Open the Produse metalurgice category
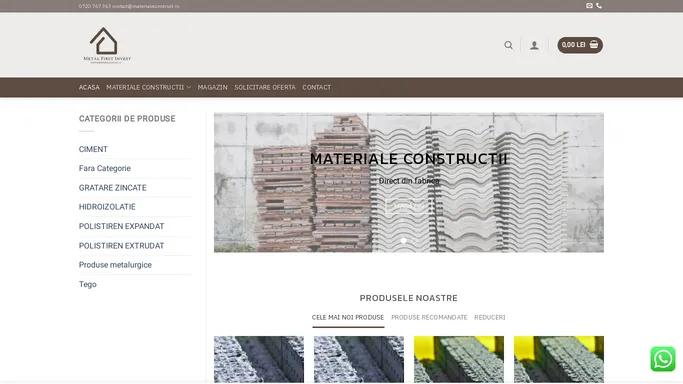The image size is (683, 384). pos(115,265)
